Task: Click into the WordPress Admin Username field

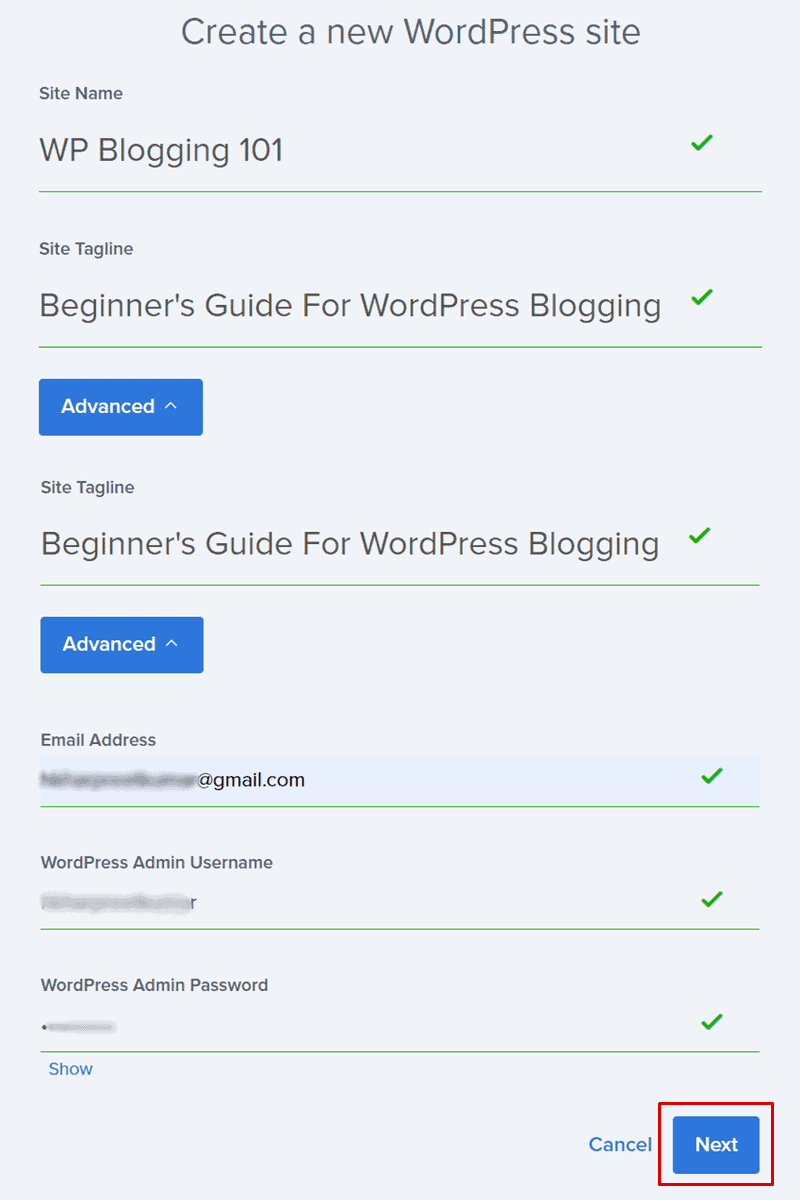Action: pos(400,903)
